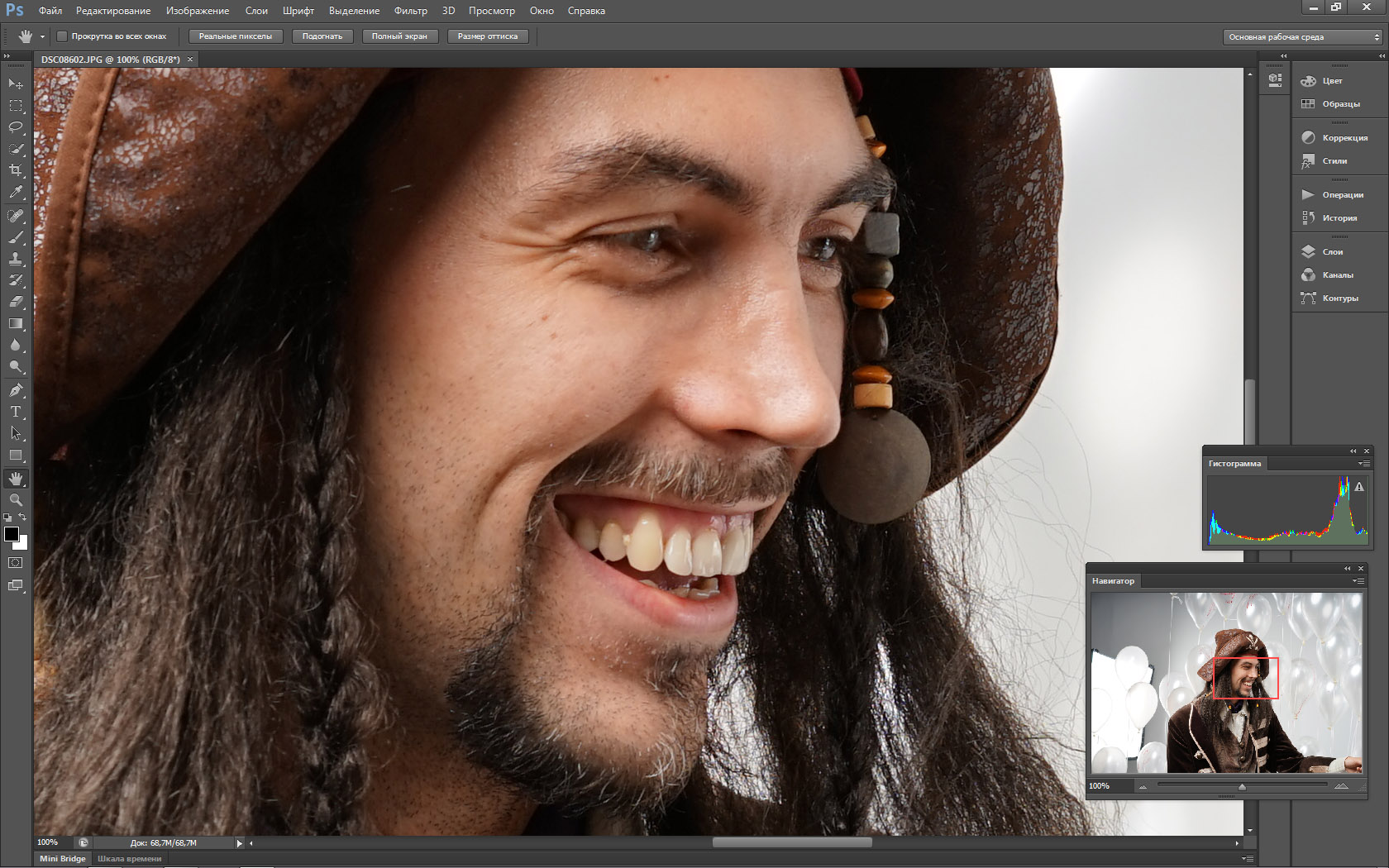Pick the Eyedropper tool

16,192
